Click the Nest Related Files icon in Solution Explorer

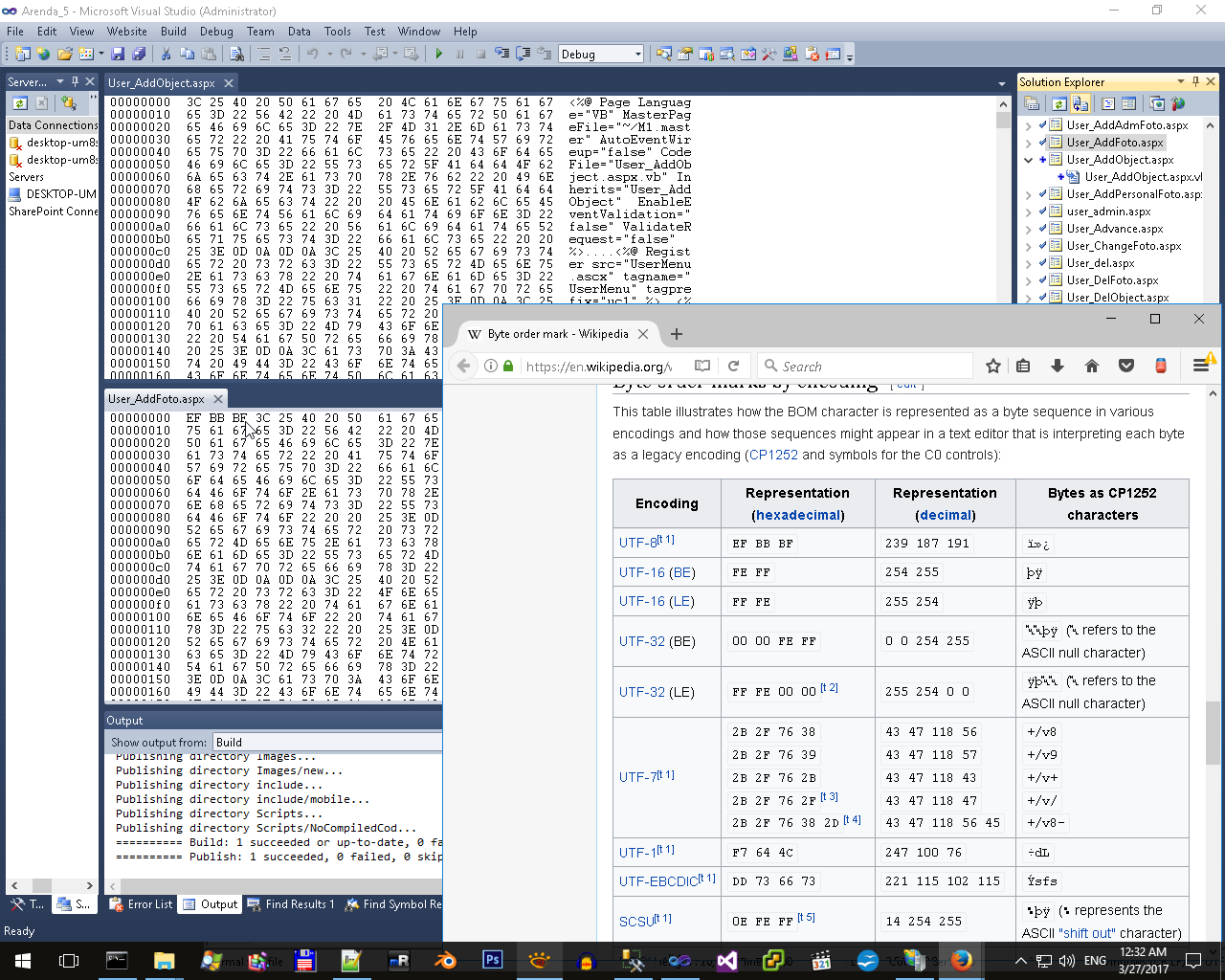[1080, 103]
